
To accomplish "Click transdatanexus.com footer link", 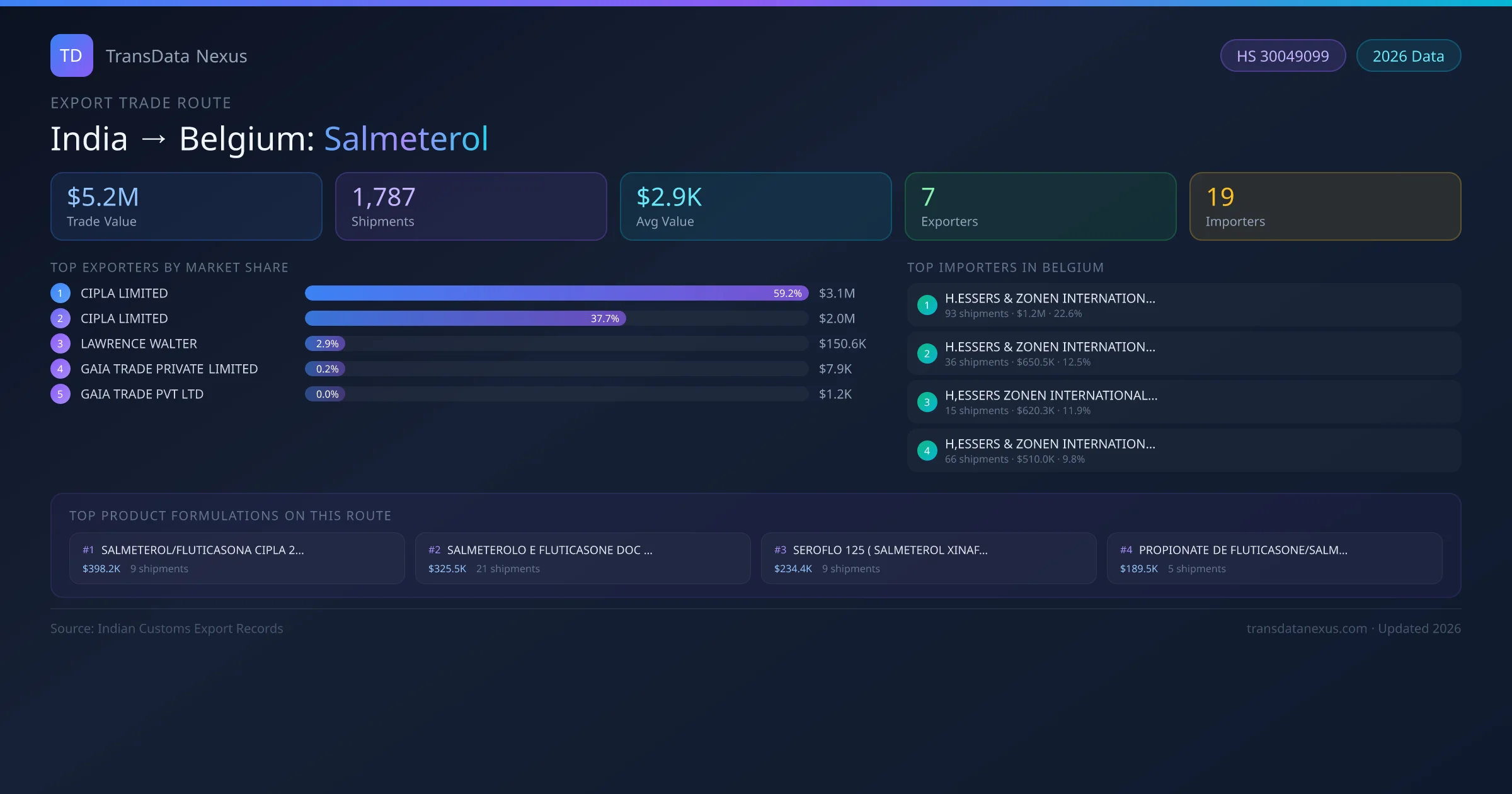I will [1307, 628].
